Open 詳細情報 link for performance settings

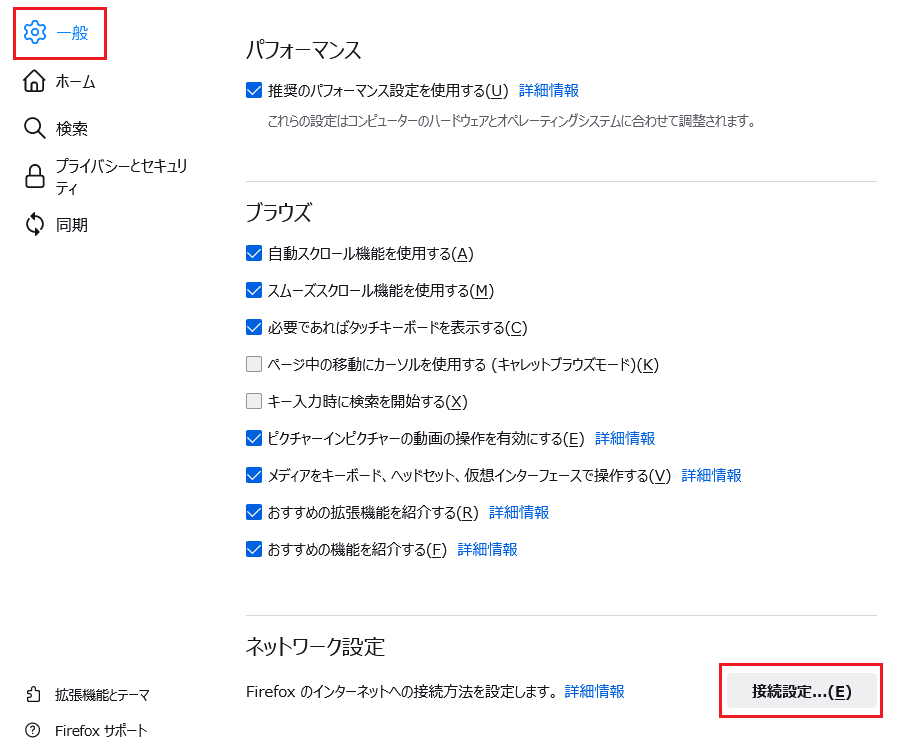(x=549, y=90)
